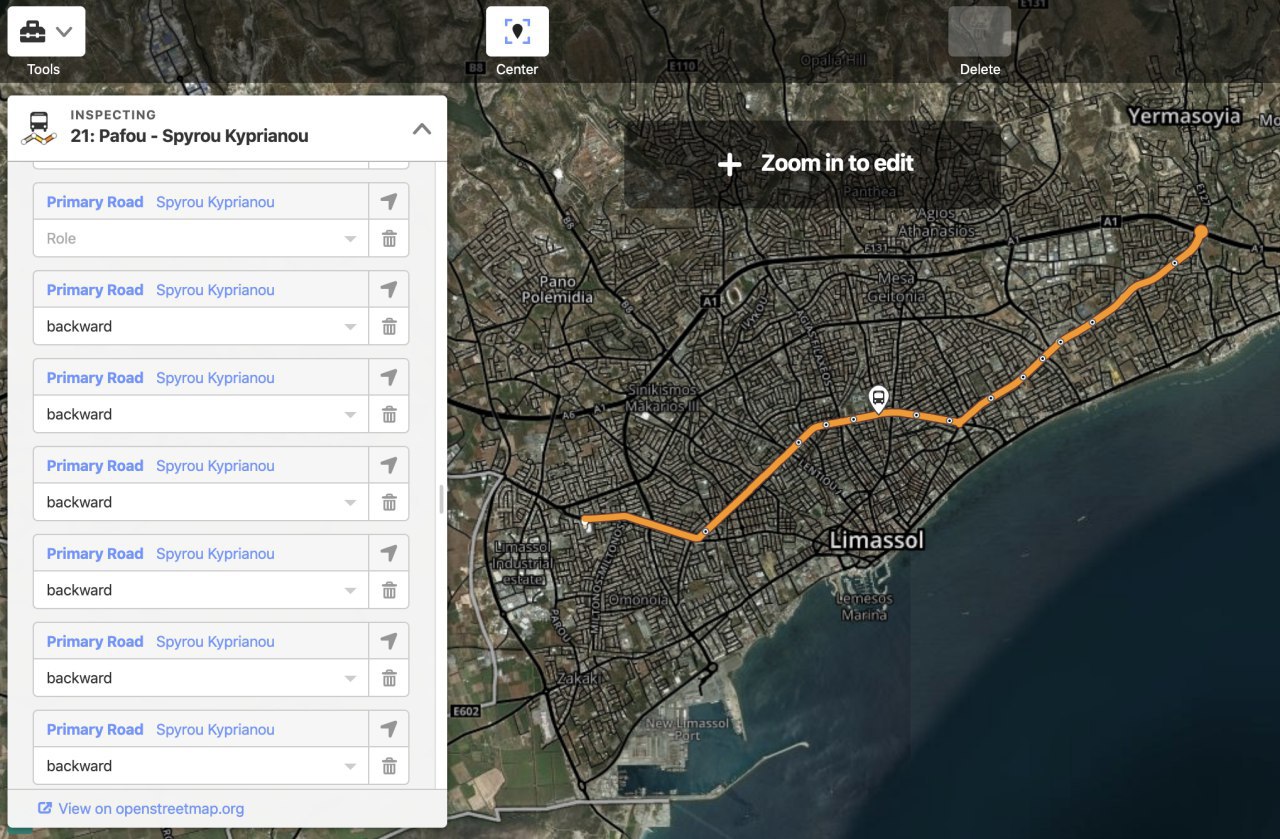
Task: Click the empty Role input field
Action: [200, 239]
